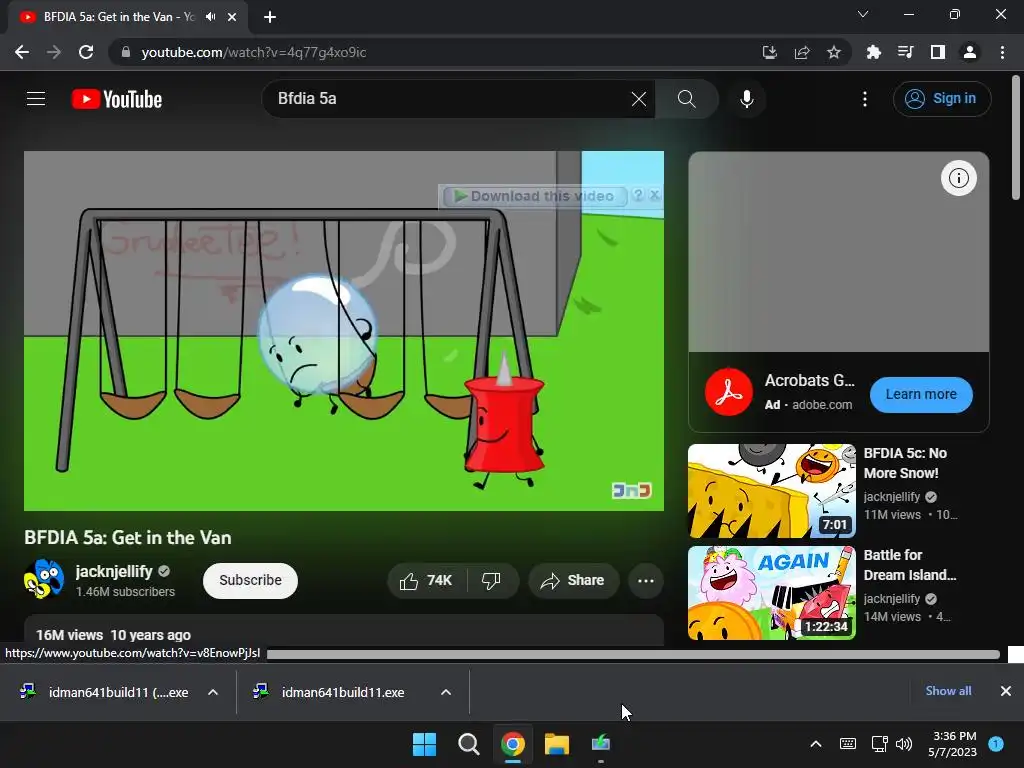Clear the search box with X icon
The height and width of the screenshot is (768, 1024).
(639, 99)
